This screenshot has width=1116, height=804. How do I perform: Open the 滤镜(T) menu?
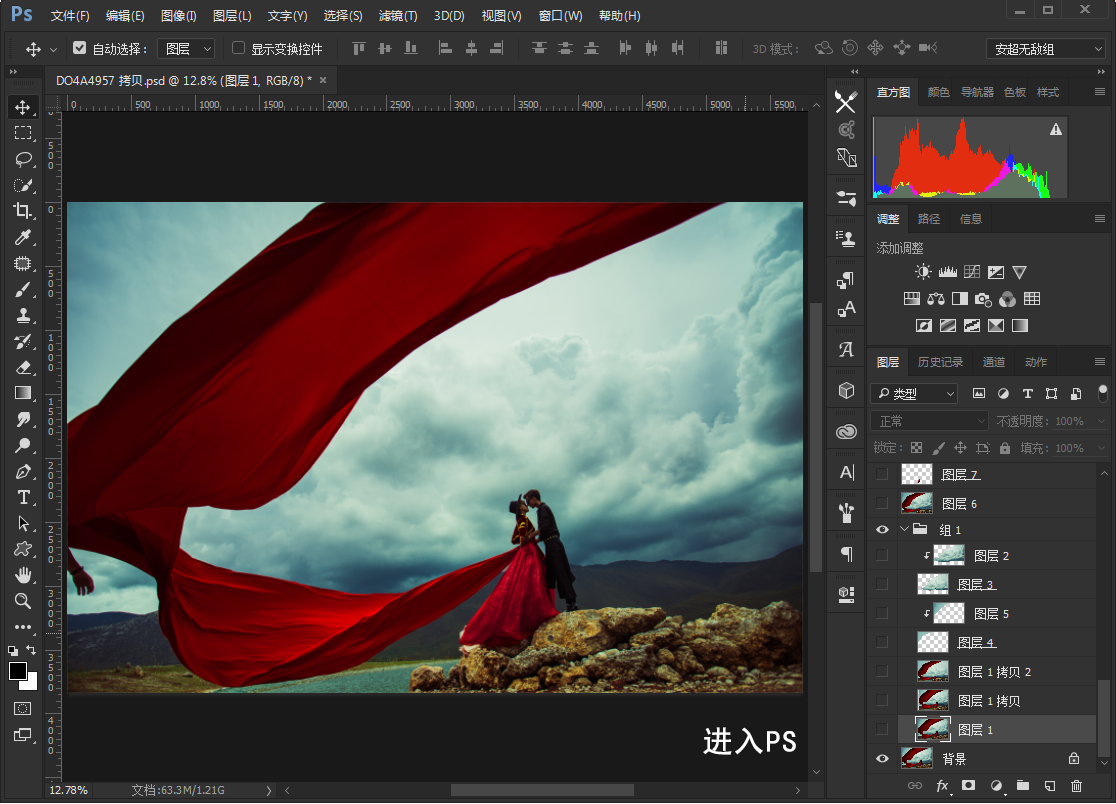coord(398,16)
